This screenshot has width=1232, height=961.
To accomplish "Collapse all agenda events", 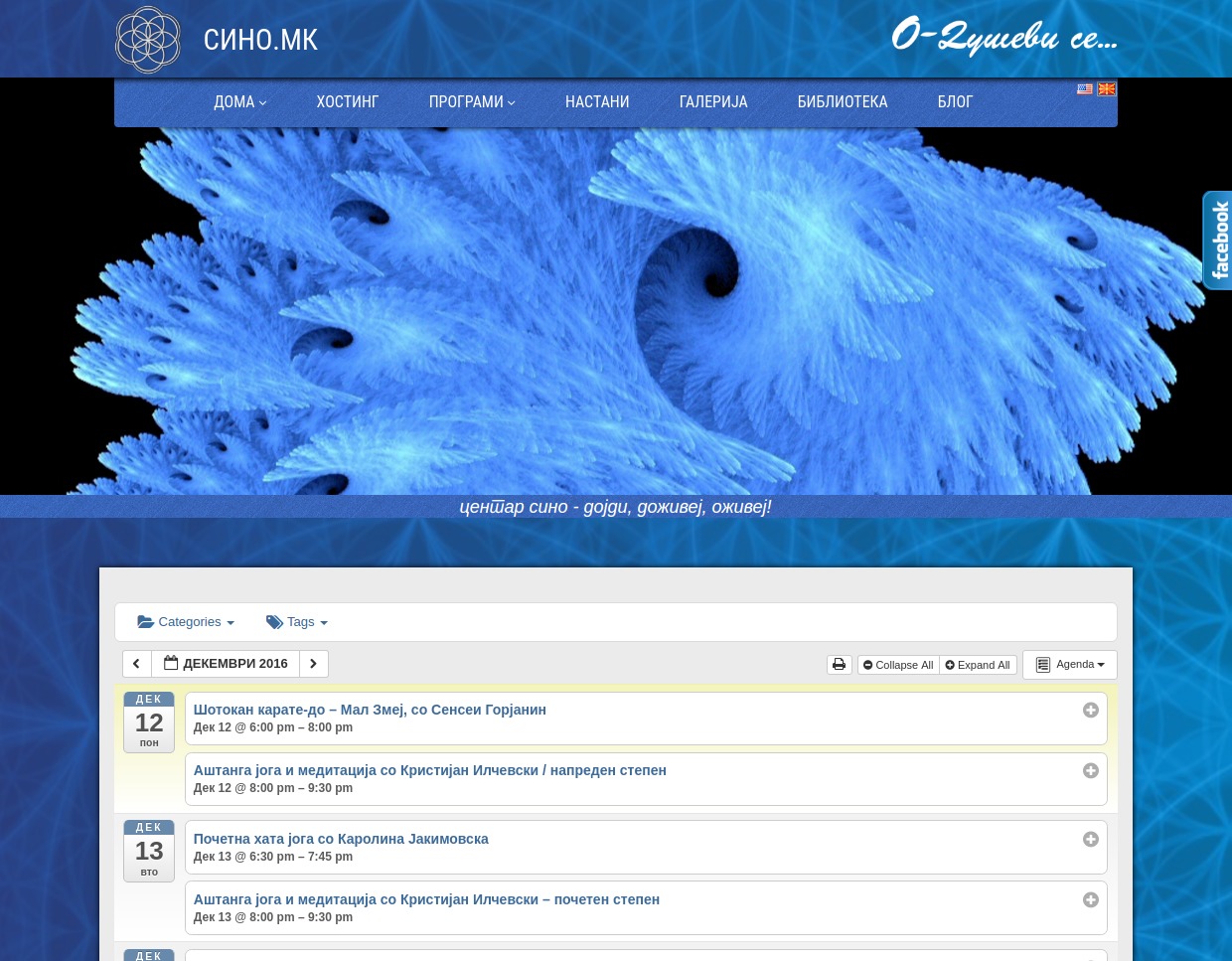I will [898, 665].
